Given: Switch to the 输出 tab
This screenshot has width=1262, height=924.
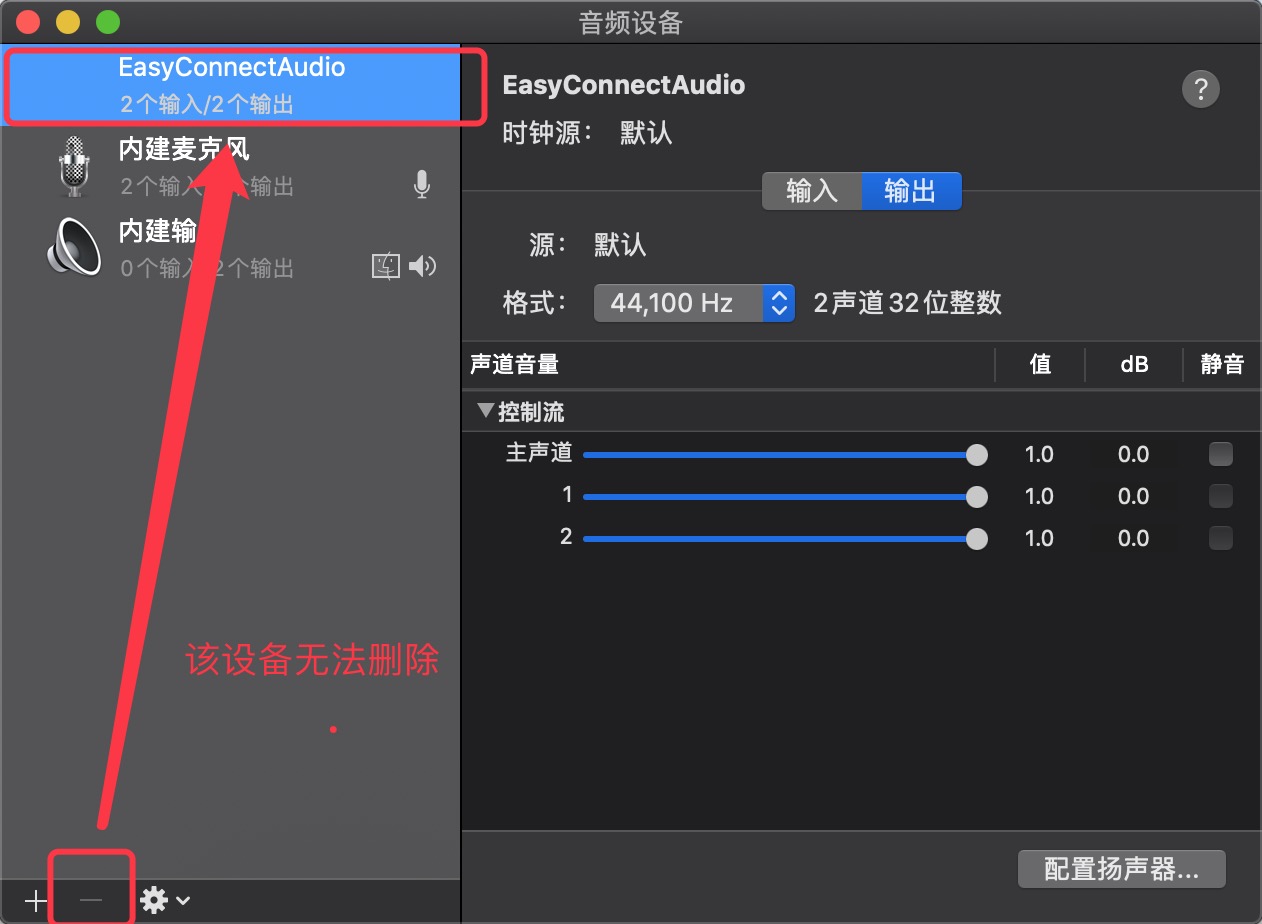Looking at the screenshot, I should tap(911, 191).
